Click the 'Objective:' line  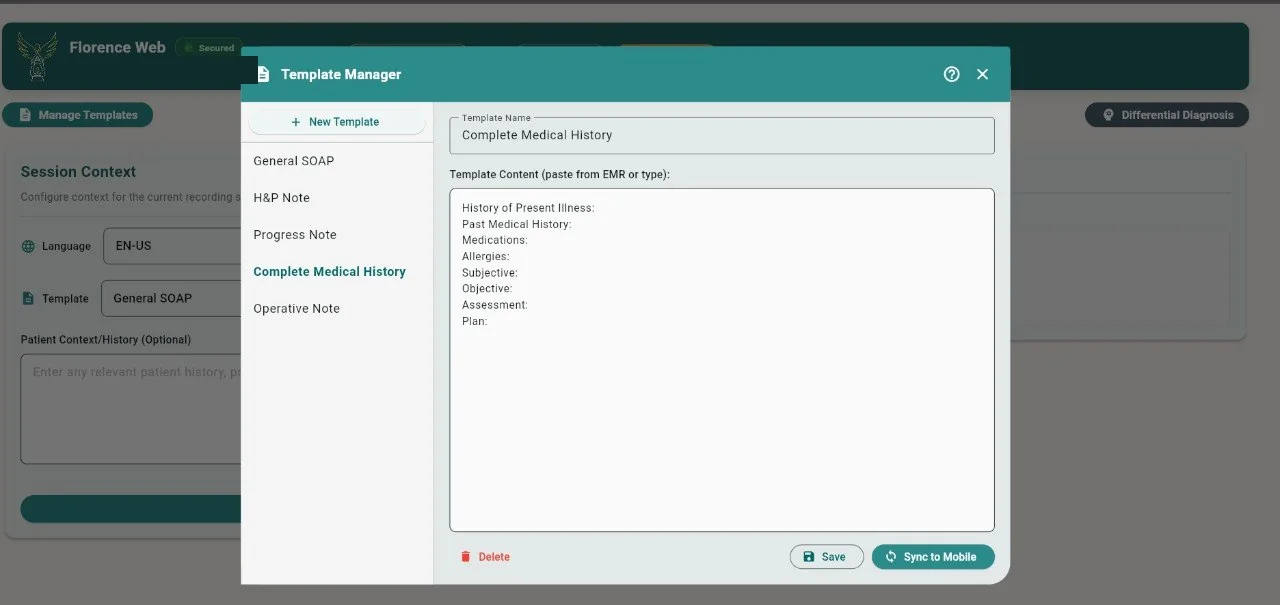click(x=487, y=289)
